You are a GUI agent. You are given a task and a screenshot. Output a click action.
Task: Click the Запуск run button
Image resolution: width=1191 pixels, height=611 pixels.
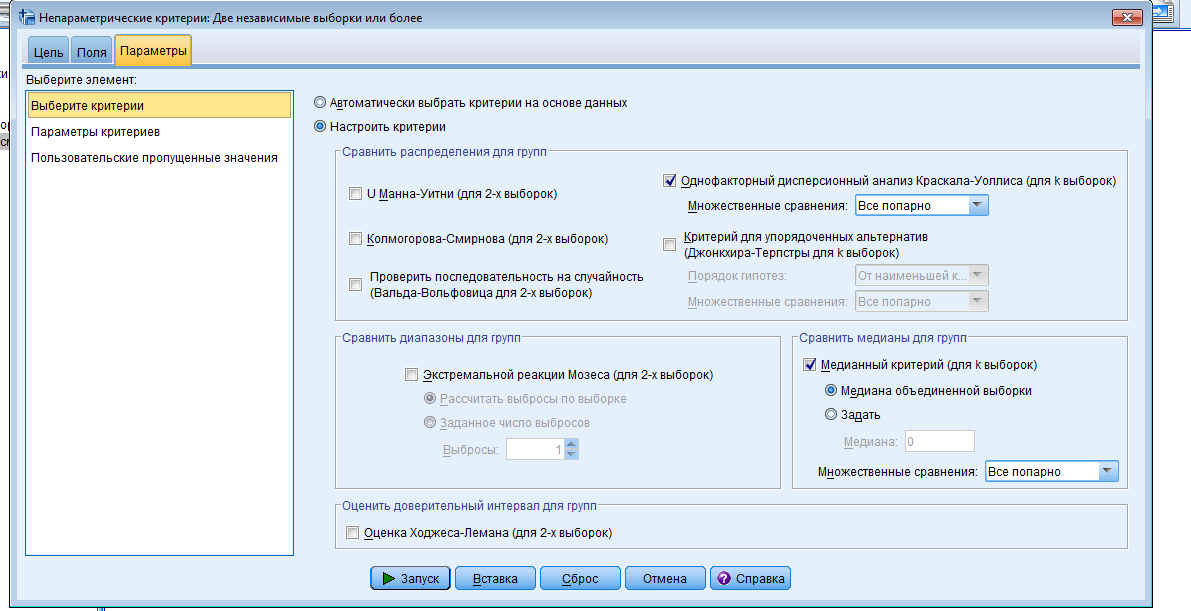coord(410,578)
